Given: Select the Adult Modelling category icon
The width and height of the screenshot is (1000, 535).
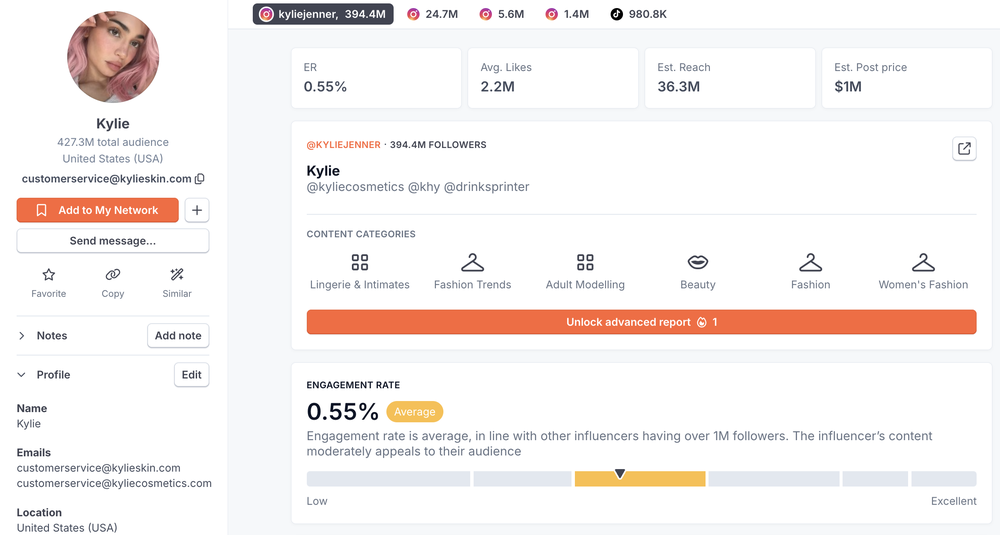Looking at the screenshot, I should point(585,262).
